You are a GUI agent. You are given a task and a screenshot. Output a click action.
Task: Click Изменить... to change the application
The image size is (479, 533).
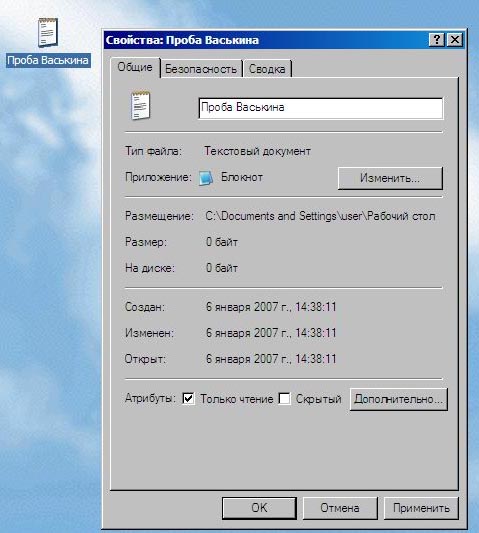click(390, 178)
